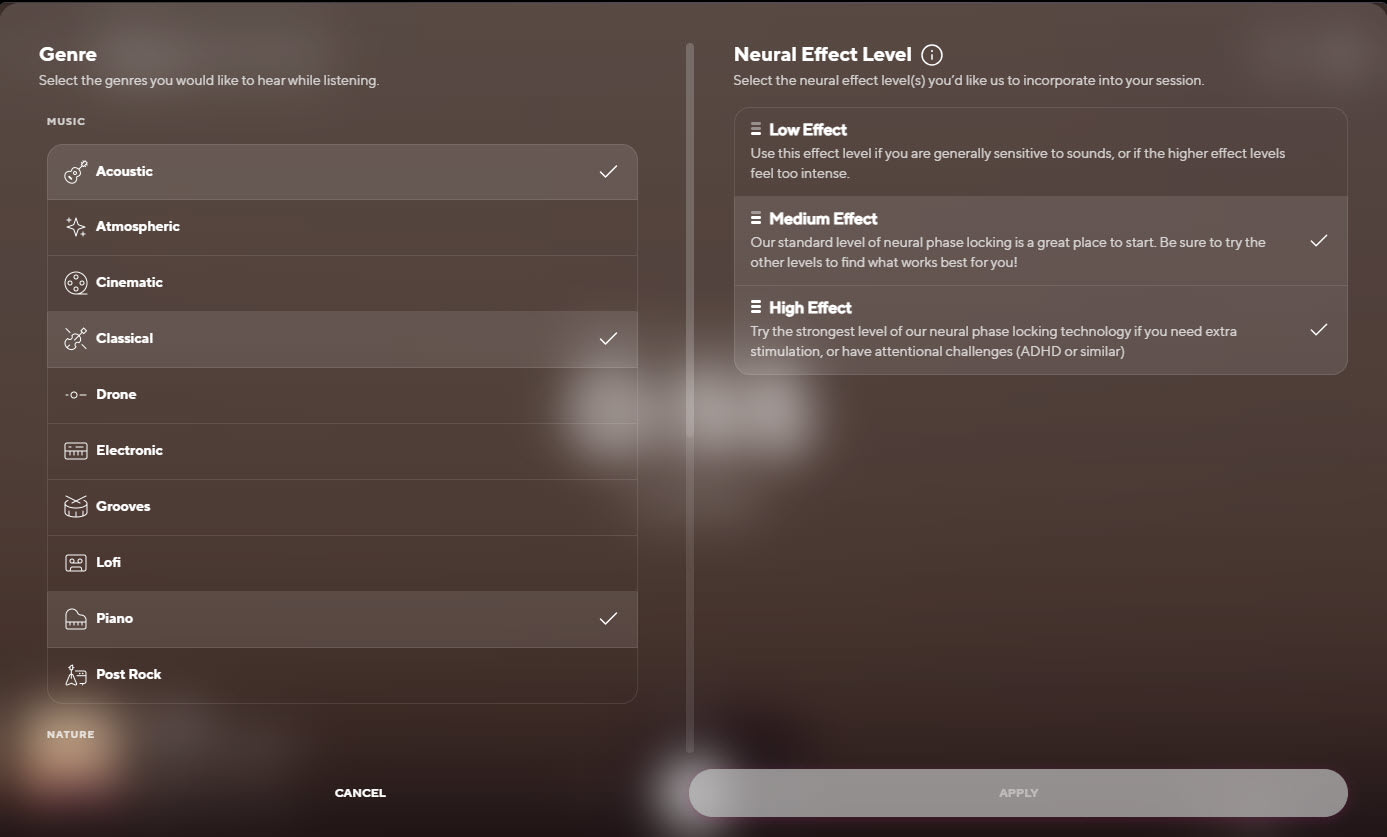
Task: Expand the NATURE section
Action: 70,734
